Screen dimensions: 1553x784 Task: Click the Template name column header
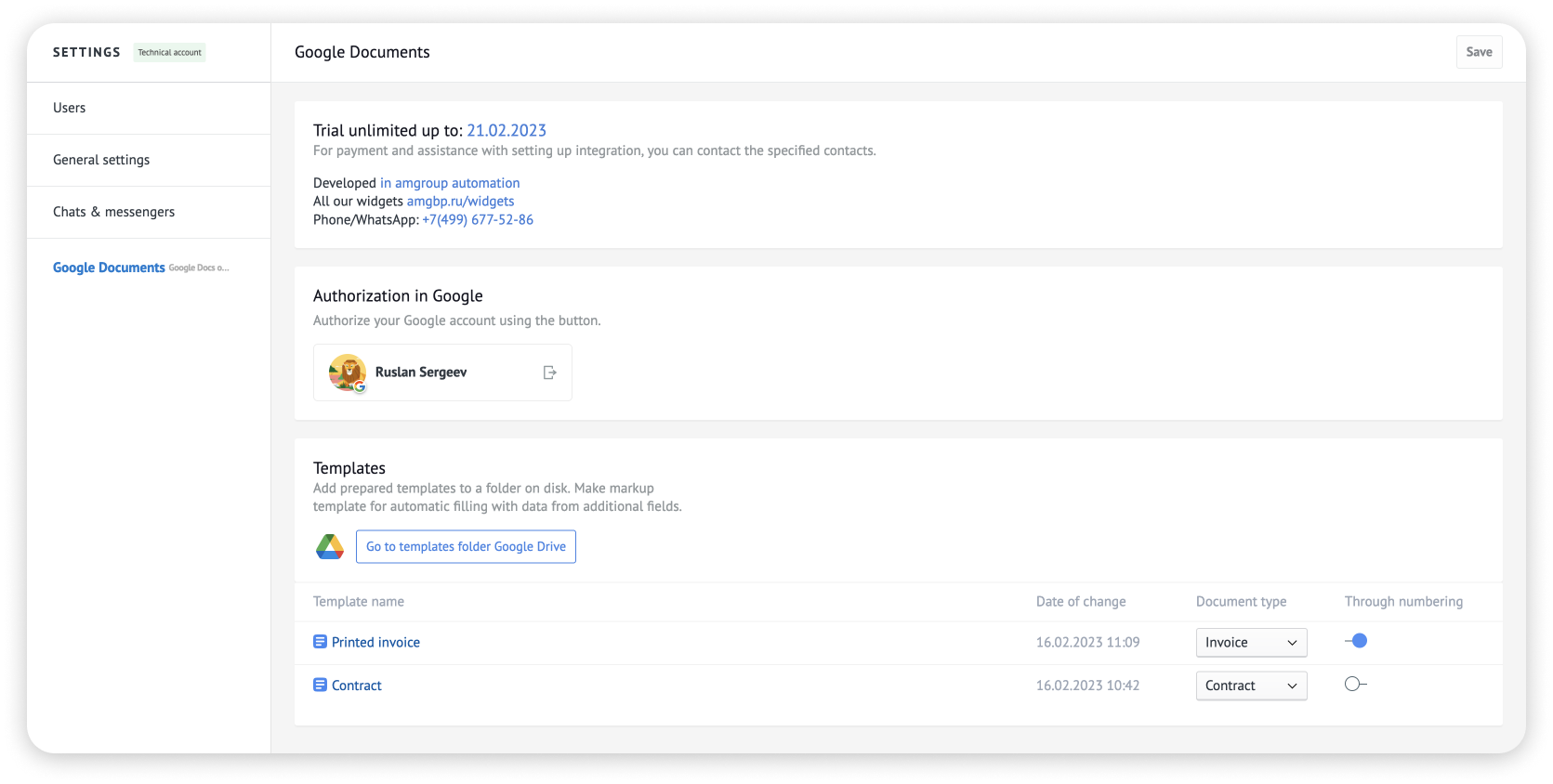pyautogui.click(x=359, y=602)
